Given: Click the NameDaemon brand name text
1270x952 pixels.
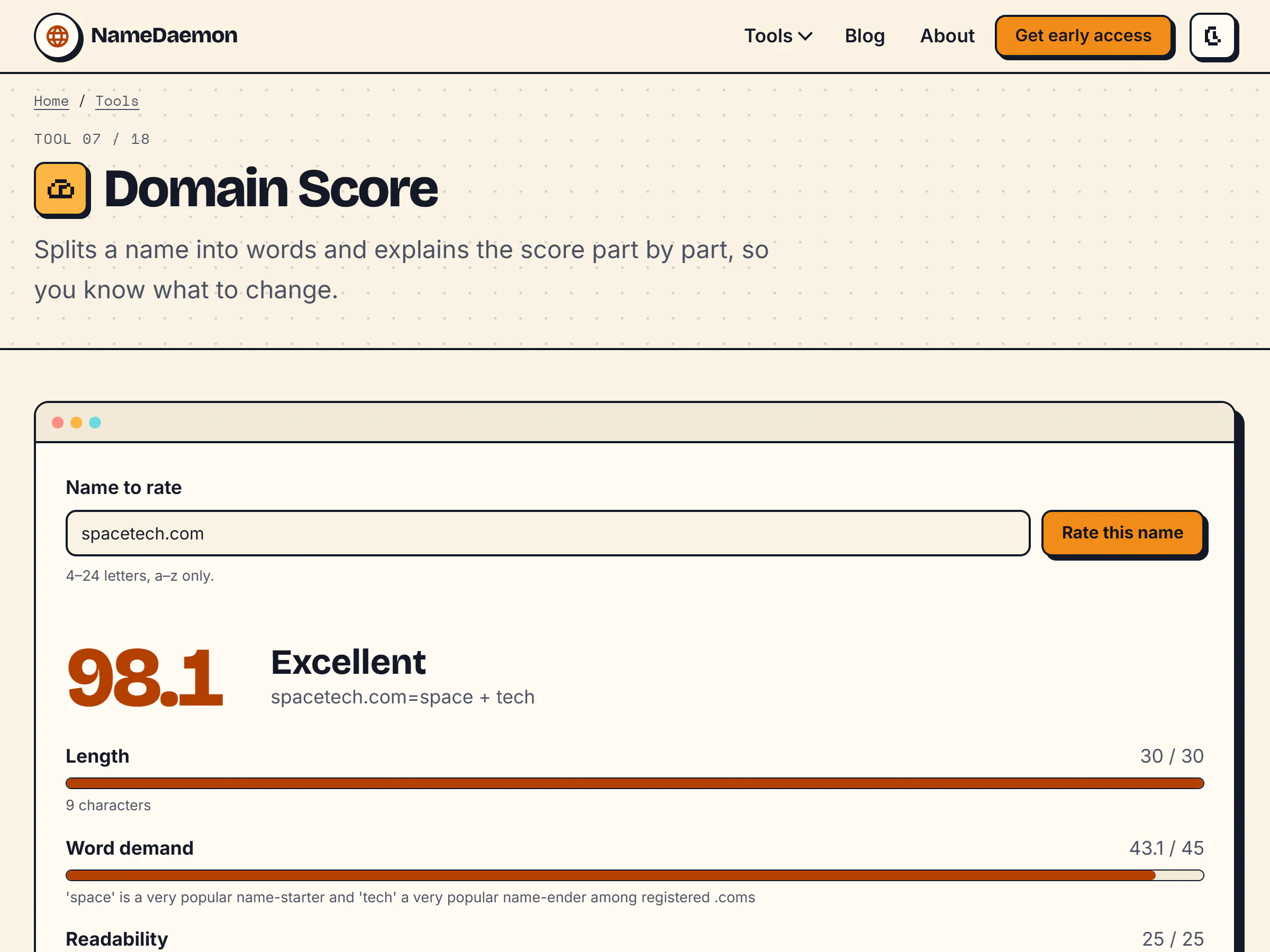Looking at the screenshot, I should coord(164,35).
